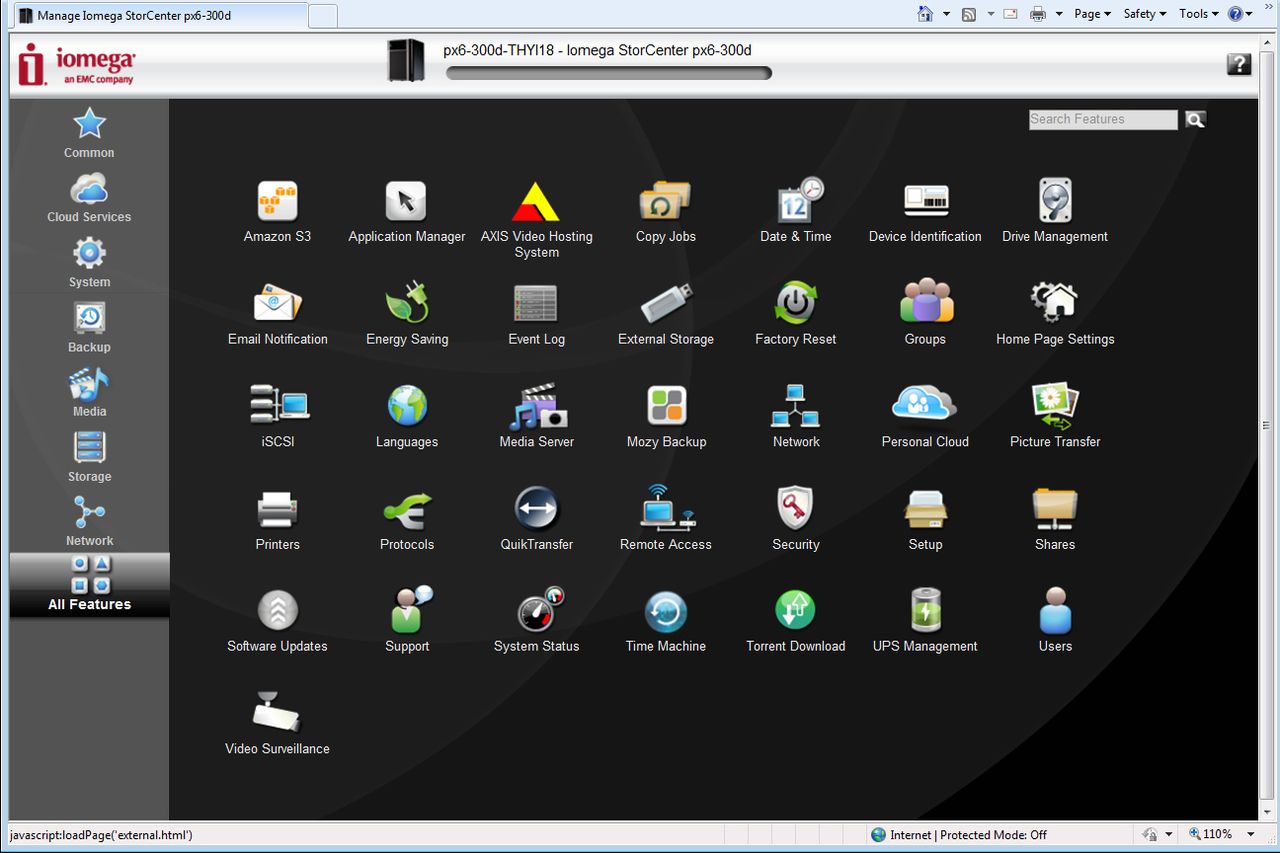
Task: Open Video Surveillance
Action: (x=277, y=724)
